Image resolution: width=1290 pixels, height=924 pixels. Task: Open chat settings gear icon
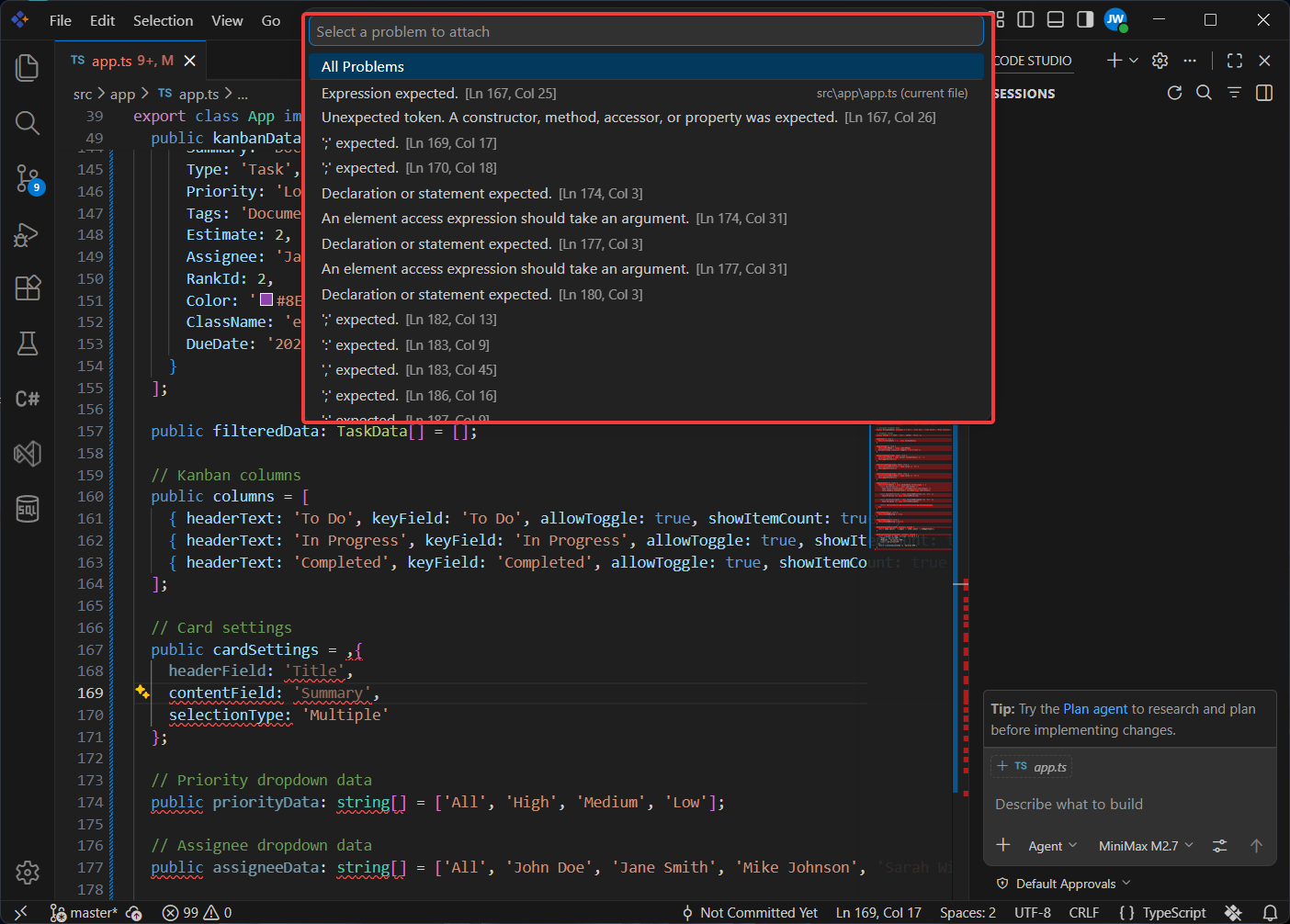tap(1160, 61)
